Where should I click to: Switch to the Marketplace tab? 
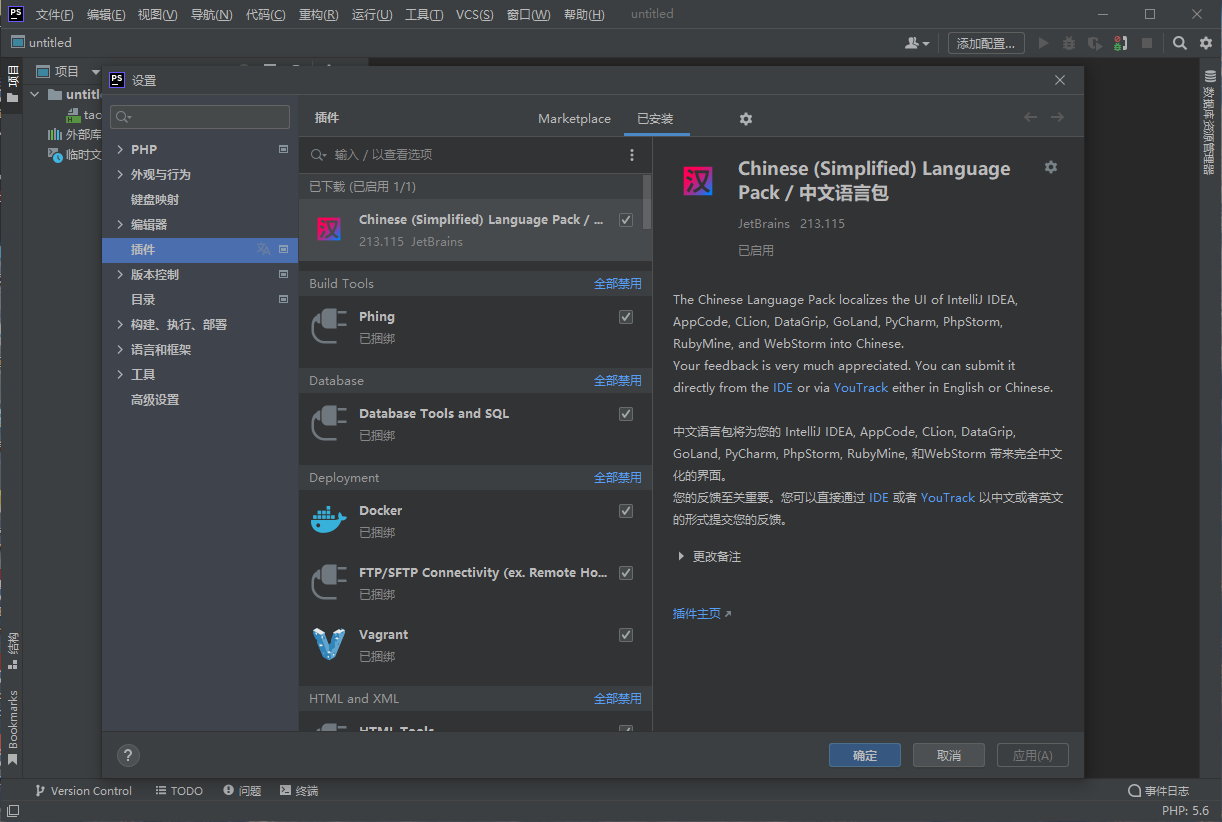click(574, 119)
